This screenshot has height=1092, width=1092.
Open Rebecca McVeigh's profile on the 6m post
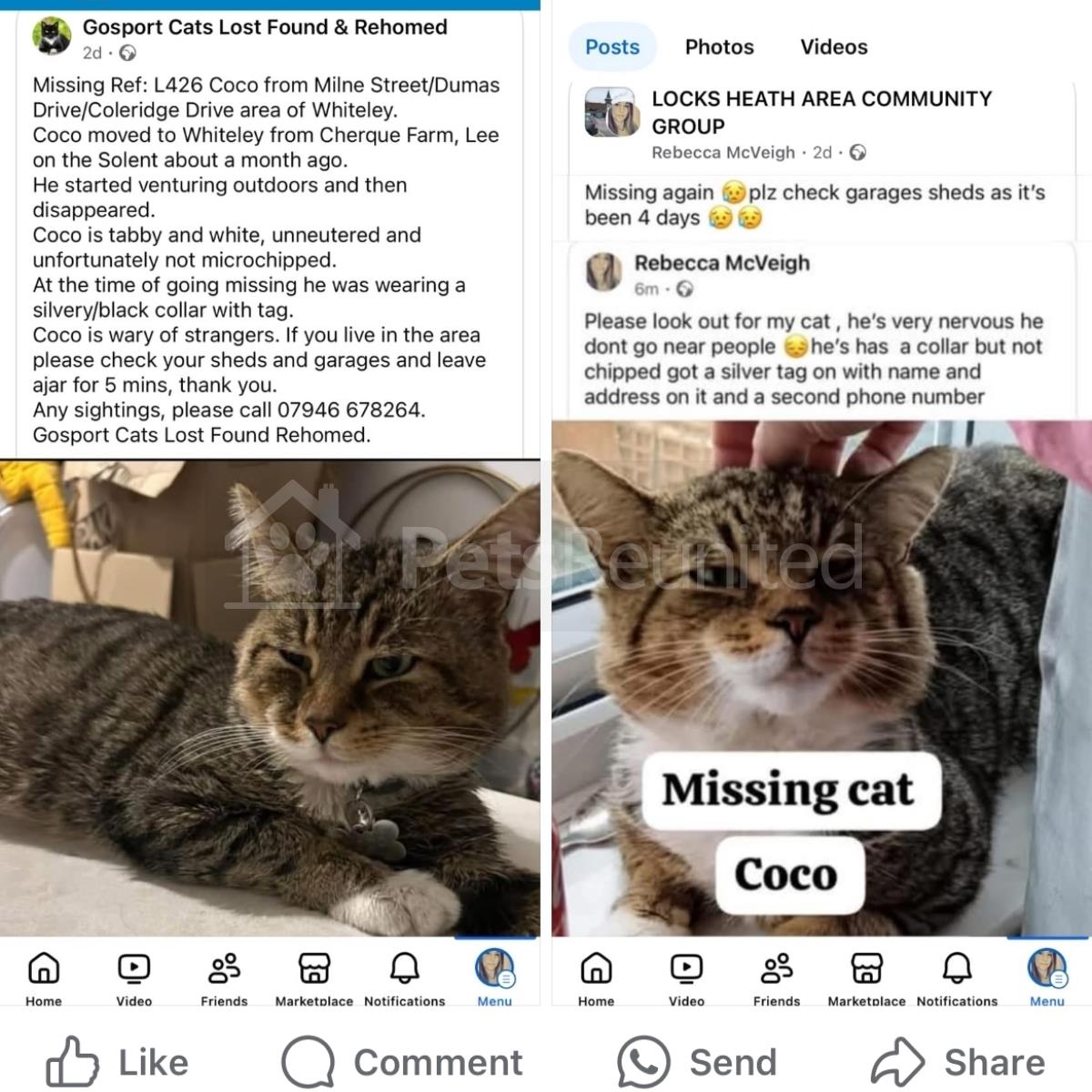[x=722, y=263]
